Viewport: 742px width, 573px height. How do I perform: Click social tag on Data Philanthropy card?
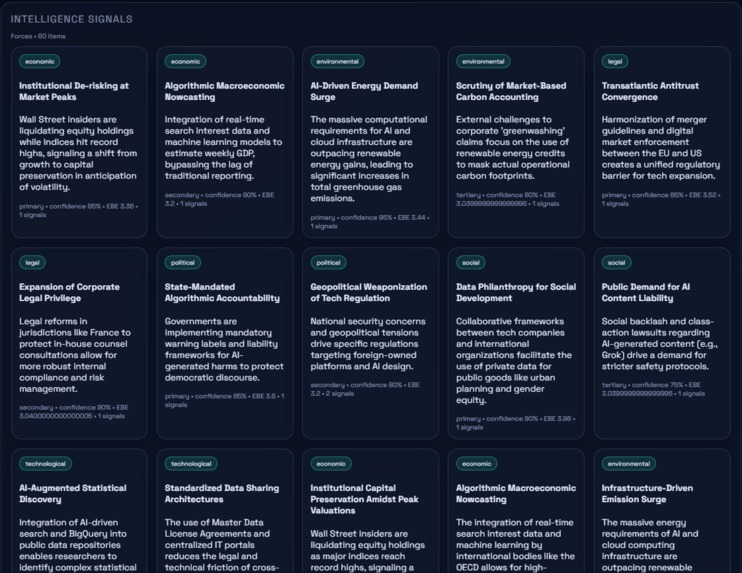(470, 263)
